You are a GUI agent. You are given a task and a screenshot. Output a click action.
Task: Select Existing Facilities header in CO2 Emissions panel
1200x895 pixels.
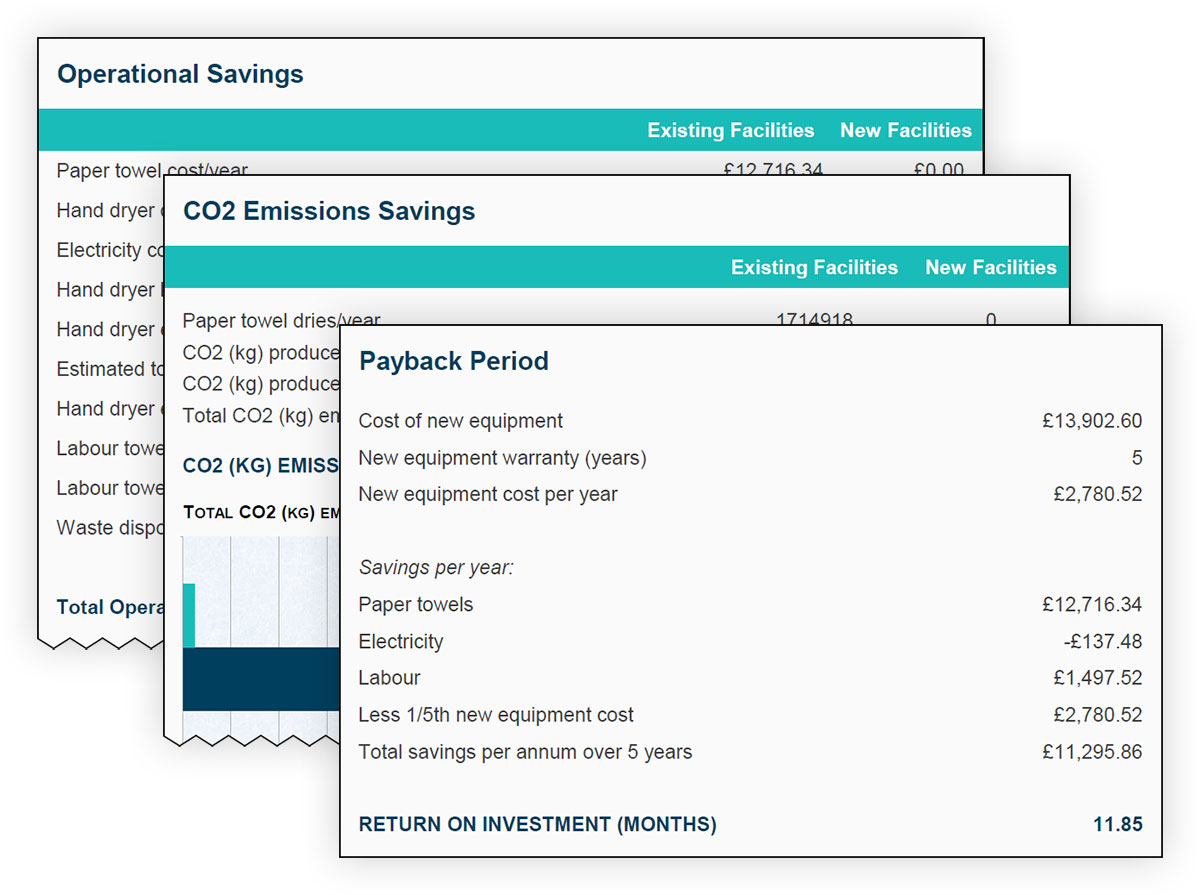click(x=814, y=267)
